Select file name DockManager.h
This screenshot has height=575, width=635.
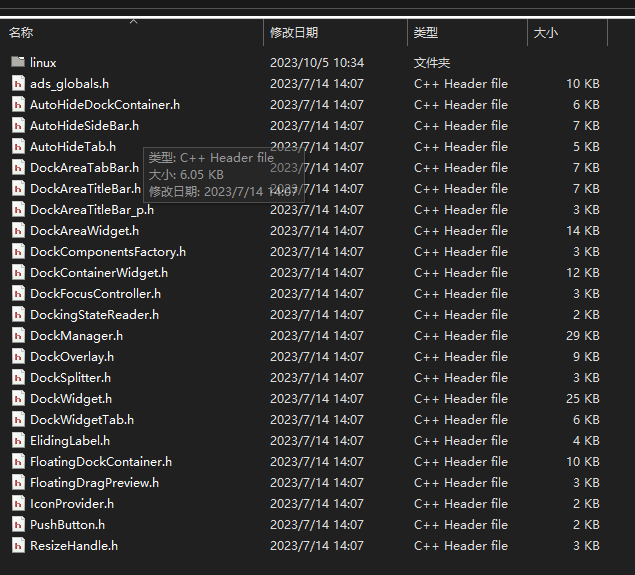pos(76,336)
